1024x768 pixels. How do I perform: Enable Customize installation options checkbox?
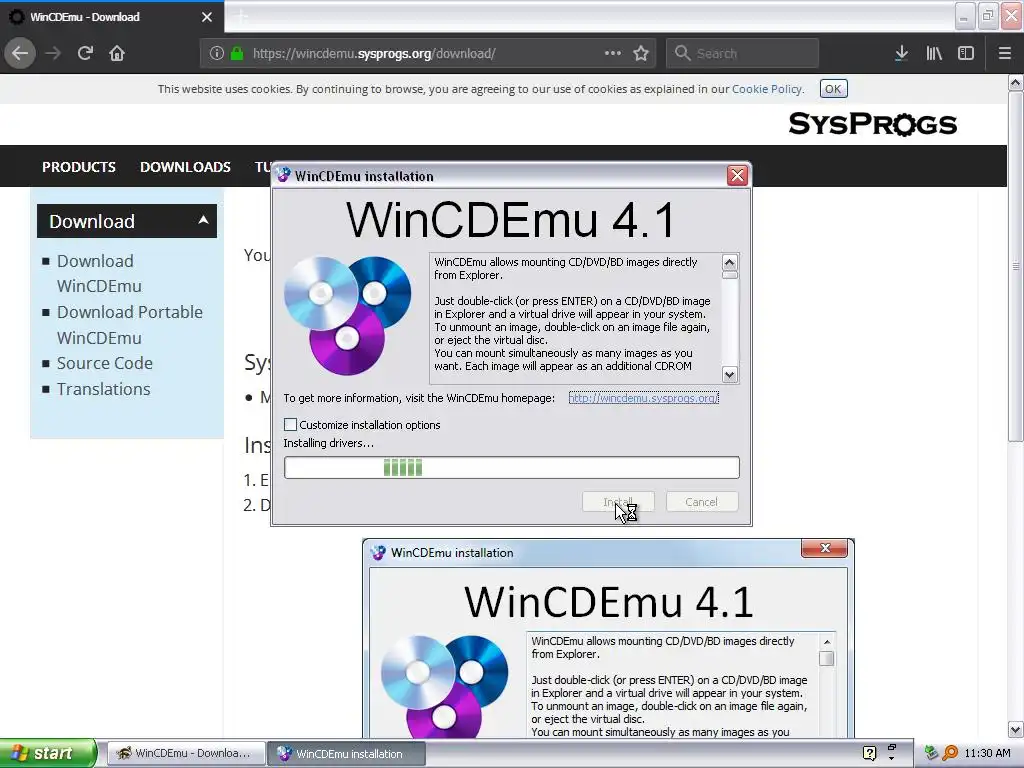(x=291, y=424)
